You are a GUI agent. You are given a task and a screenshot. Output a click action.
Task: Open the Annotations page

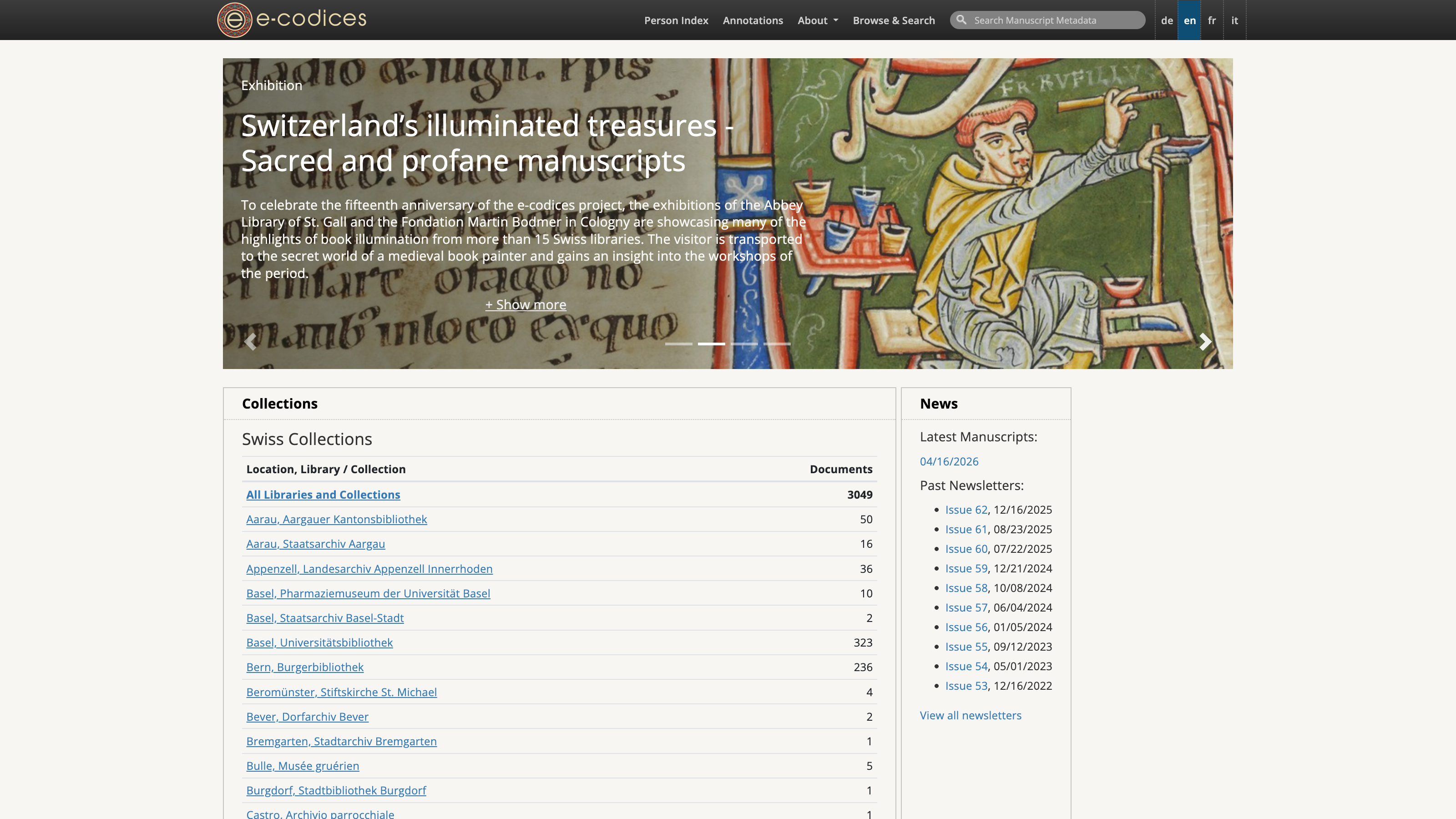[x=753, y=20]
